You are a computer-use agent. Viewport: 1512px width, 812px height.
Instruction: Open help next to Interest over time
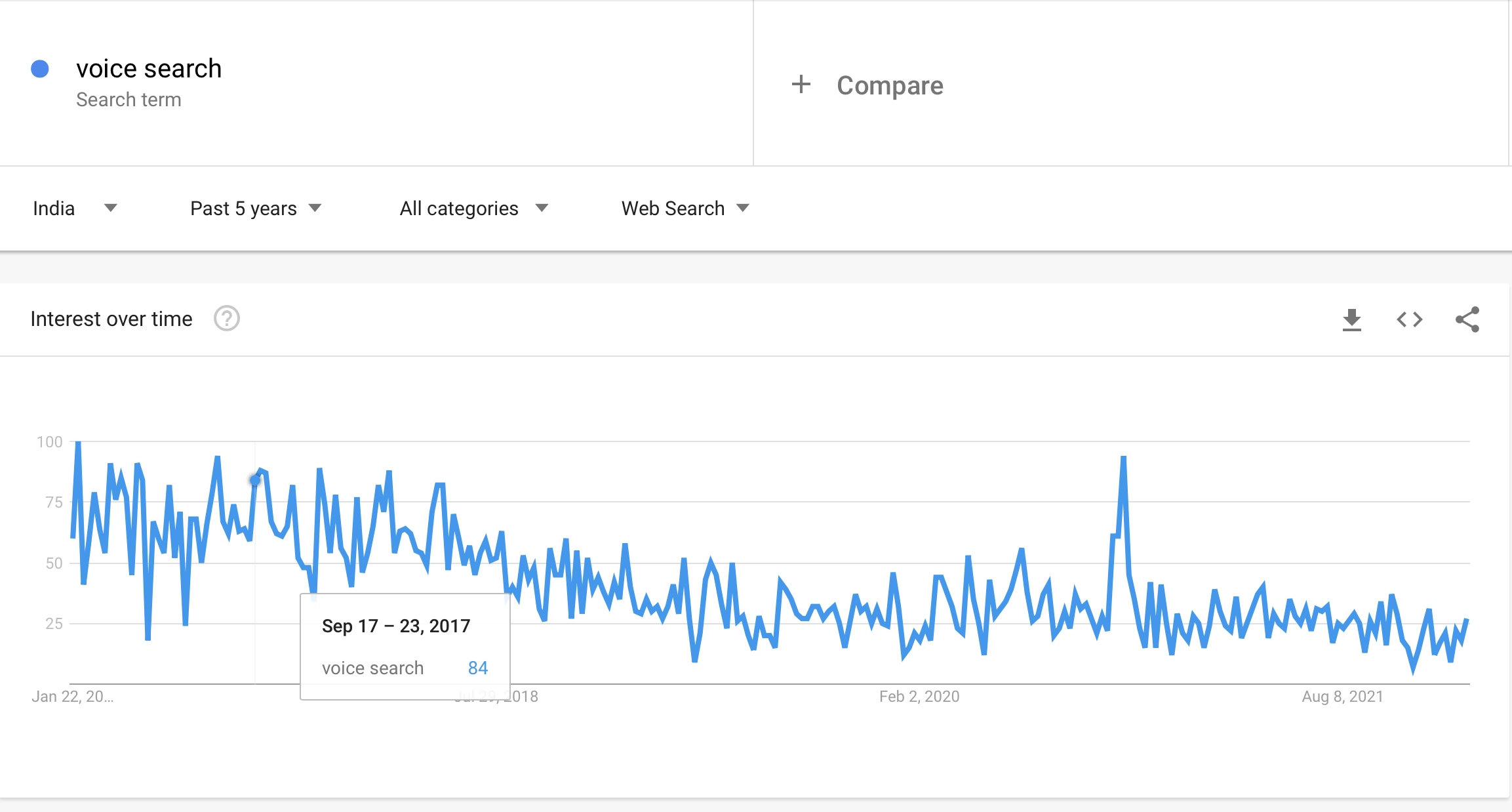(x=227, y=319)
